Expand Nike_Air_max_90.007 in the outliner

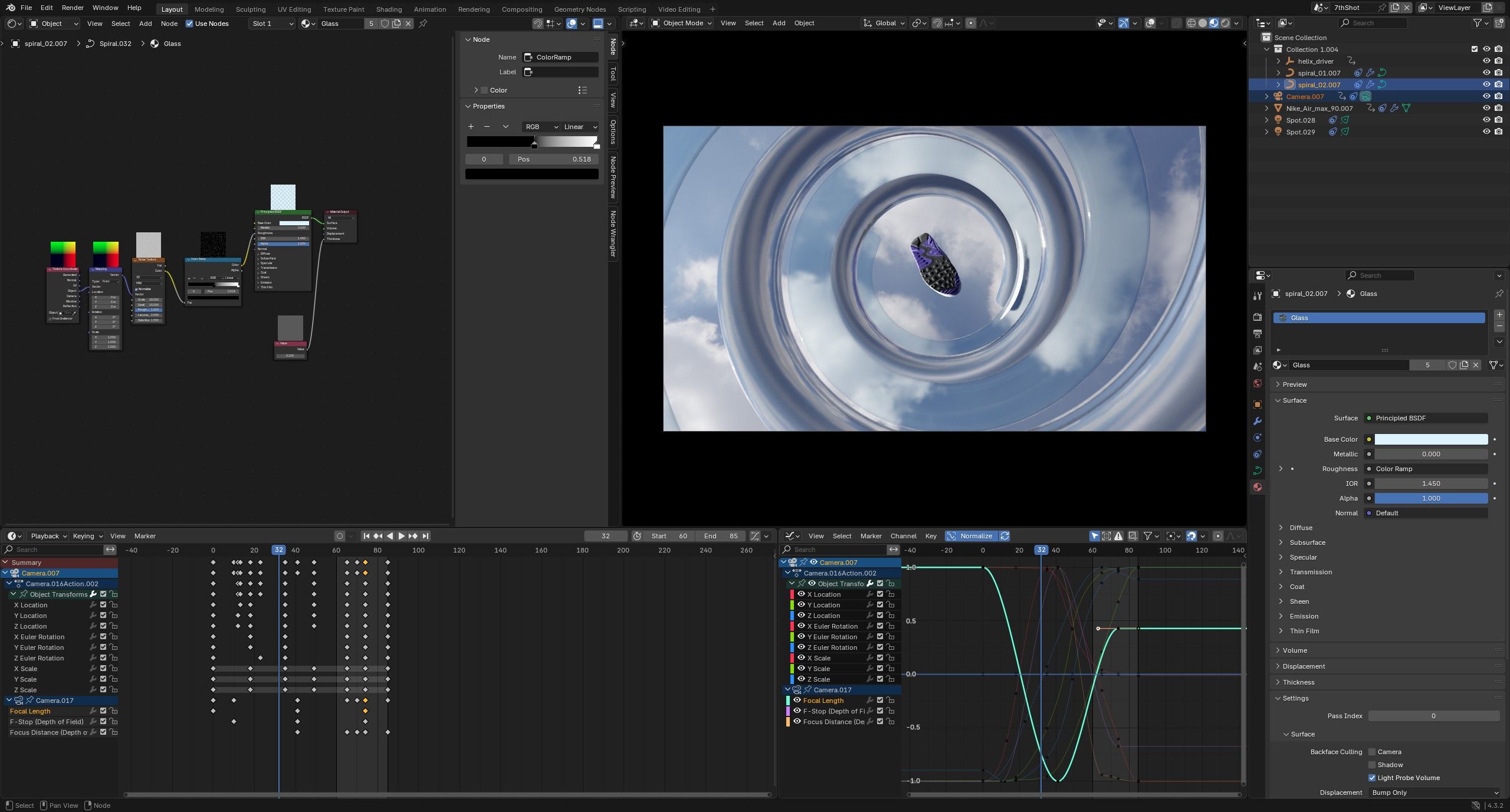(x=1266, y=109)
